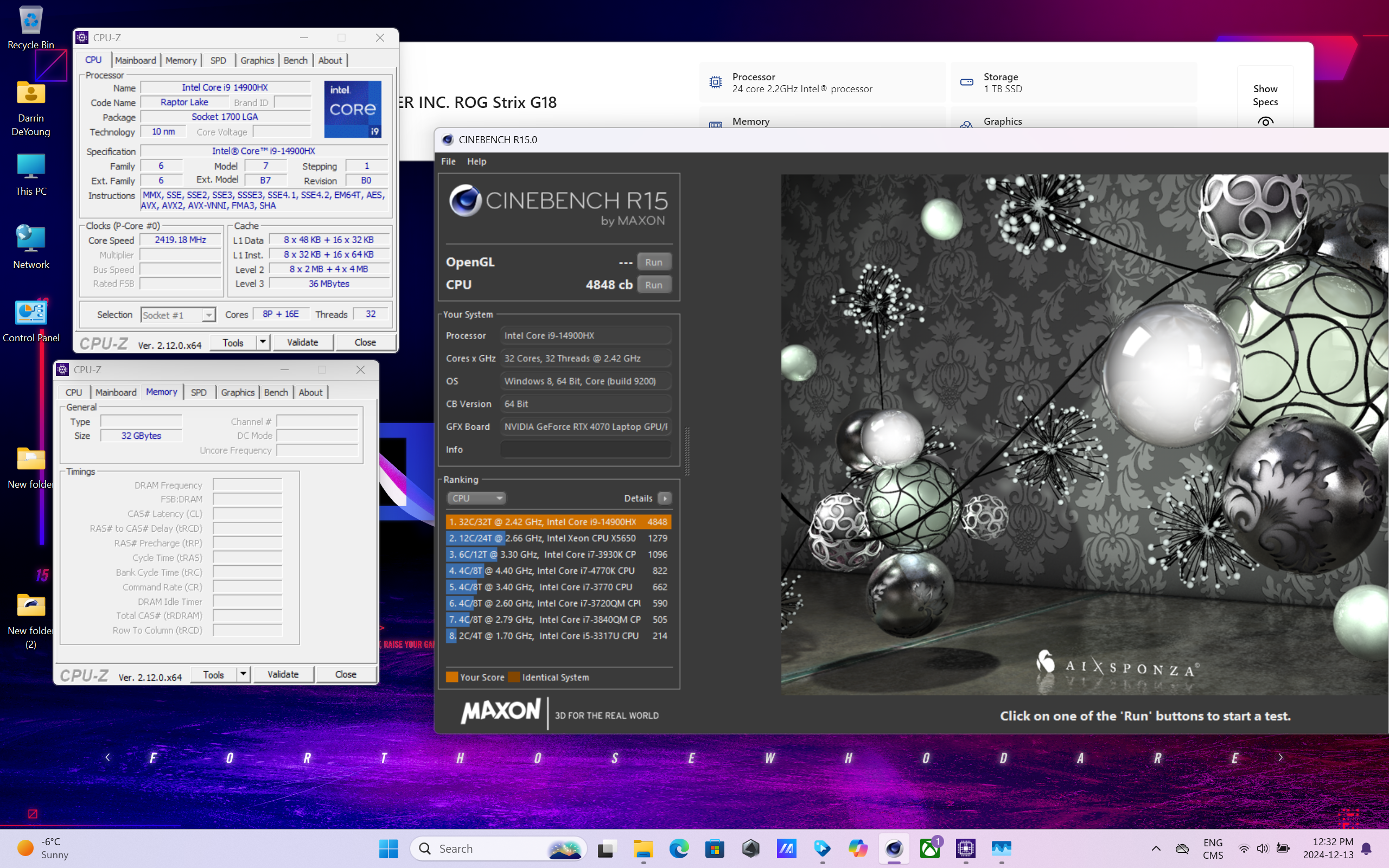Viewport: 1389px width, 868px height.
Task: Open the Help menu in Cinebench
Action: coord(476,161)
